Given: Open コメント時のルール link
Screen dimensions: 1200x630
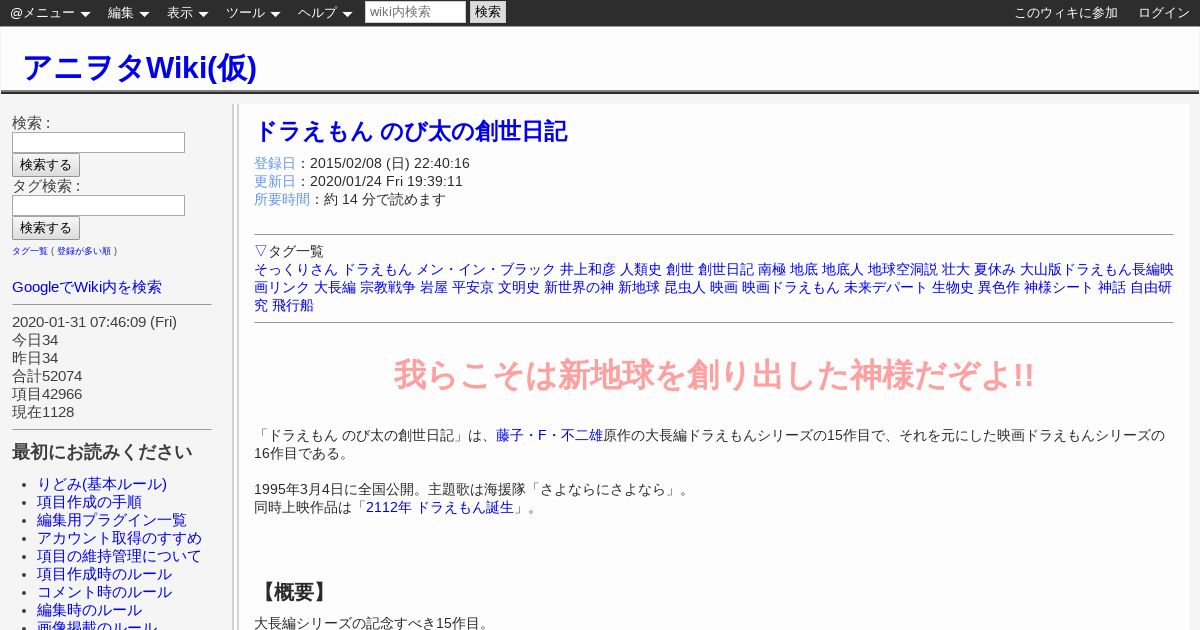Looking at the screenshot, I should click(x=104, y=592).
